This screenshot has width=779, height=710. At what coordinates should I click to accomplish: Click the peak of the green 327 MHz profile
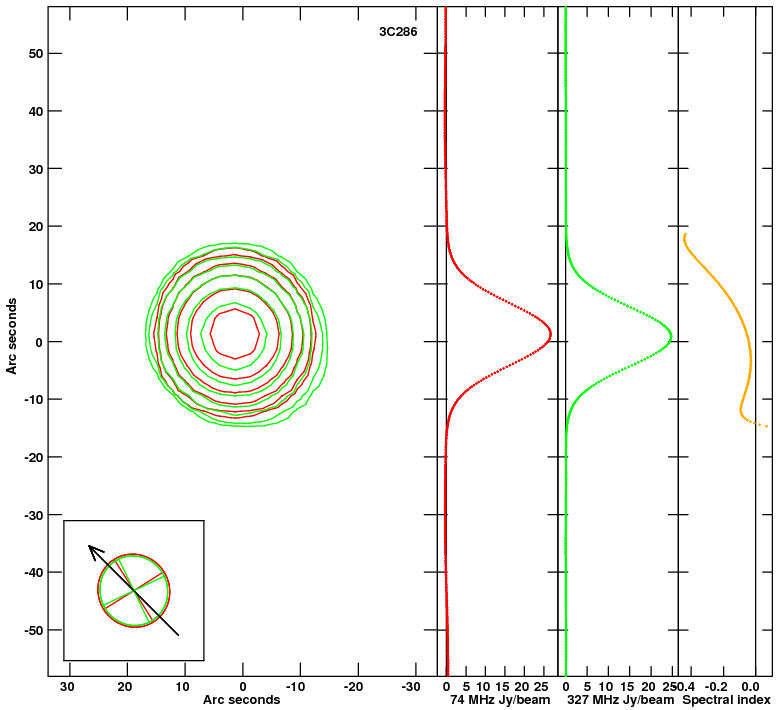(x=671, y=336)
